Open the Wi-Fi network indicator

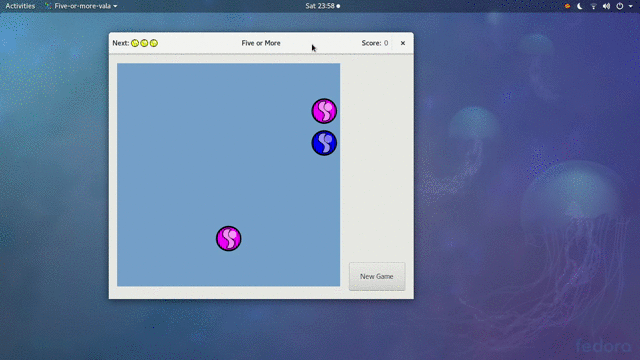point(593,6)
